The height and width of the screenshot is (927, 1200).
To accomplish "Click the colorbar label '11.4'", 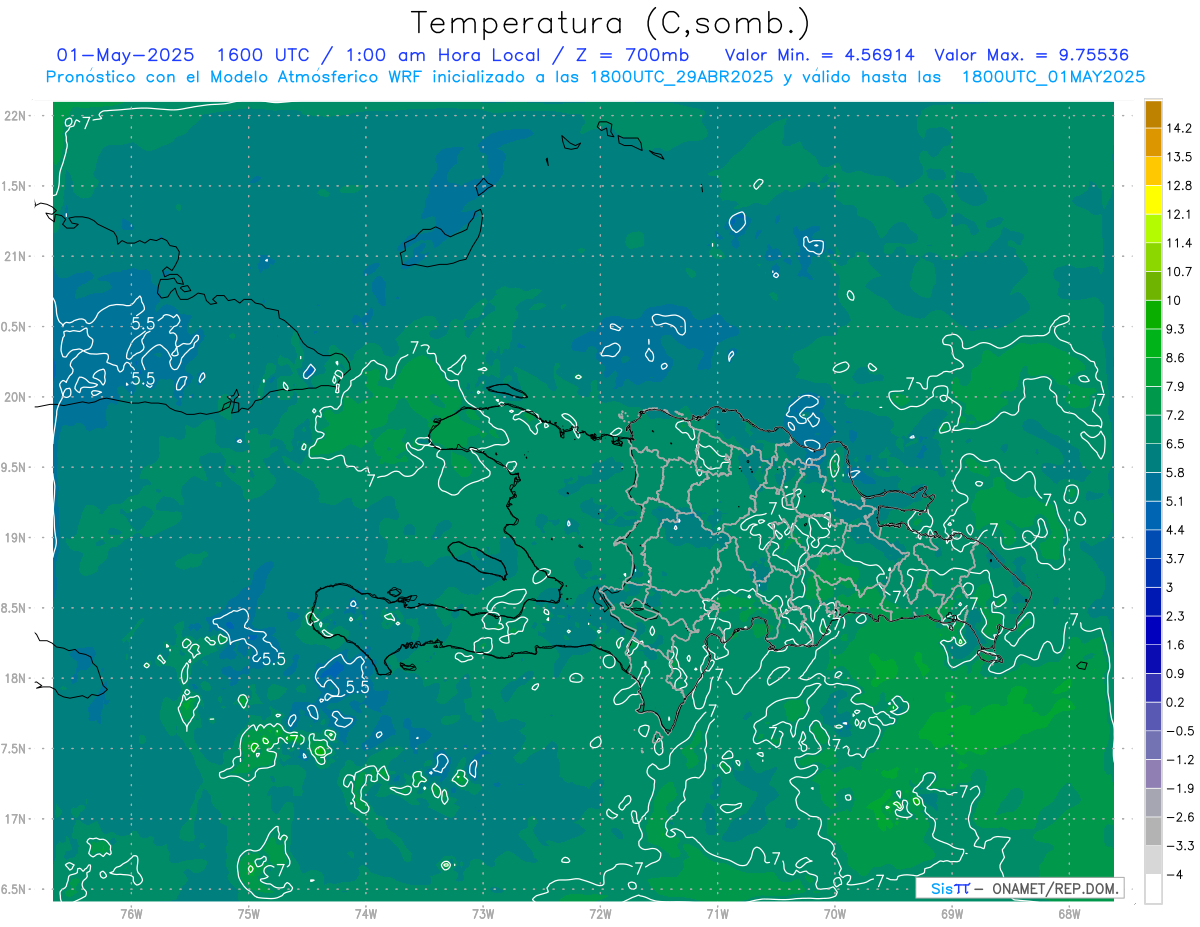I will 1179,243.
